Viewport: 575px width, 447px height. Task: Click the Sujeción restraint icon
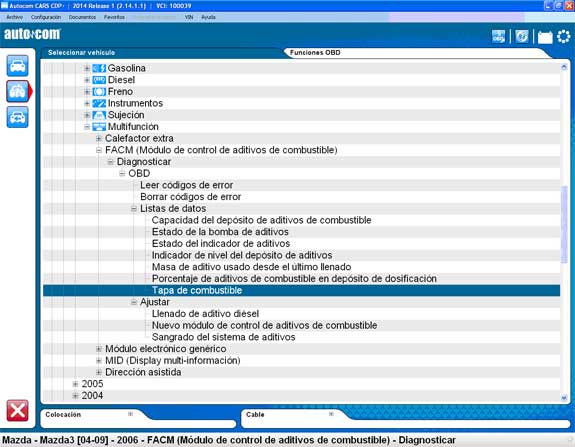99,115
